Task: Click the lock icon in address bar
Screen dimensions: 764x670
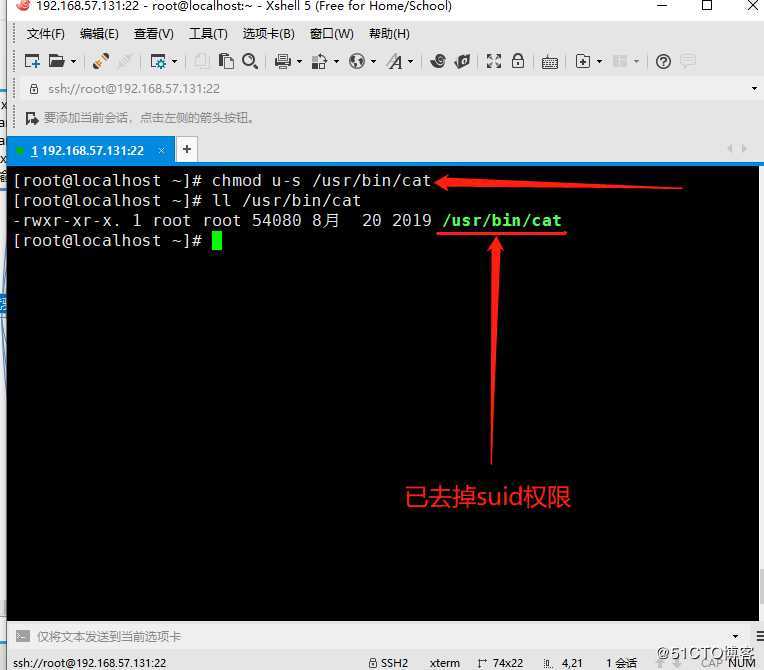Action: 34,89
